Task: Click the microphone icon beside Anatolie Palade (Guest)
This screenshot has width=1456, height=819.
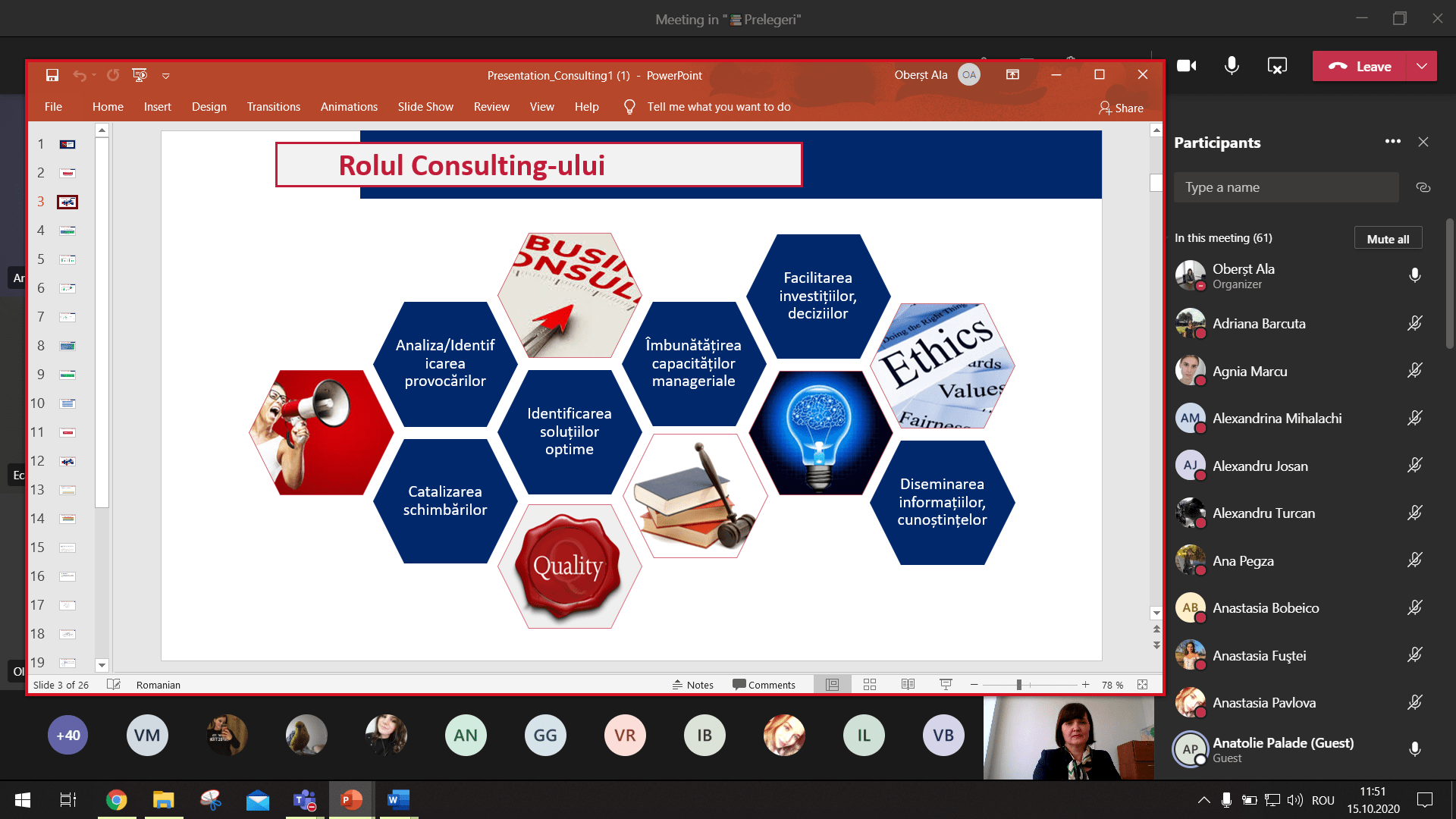Action: [x=1415, y=749]
